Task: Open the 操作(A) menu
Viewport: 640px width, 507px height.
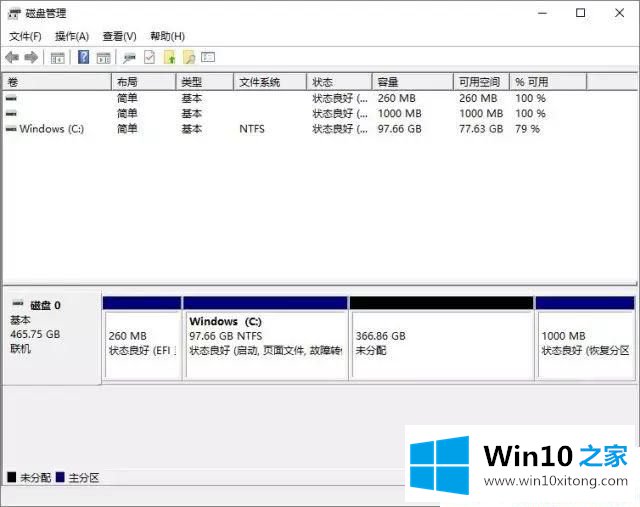Action: tap(72, 36)
